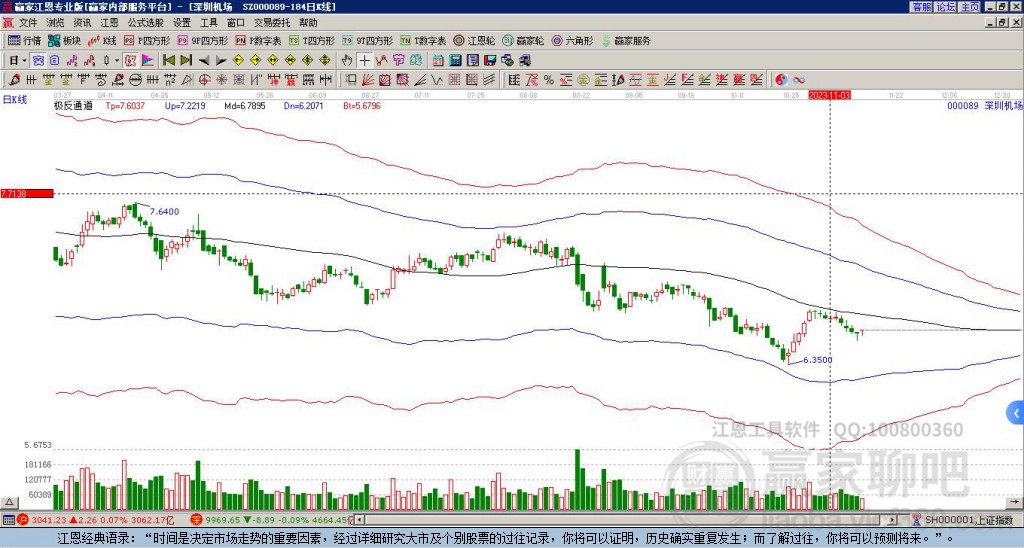The image size is (1024, 548).
Task: Click the infinity loop icon
Action: (799, 80)
